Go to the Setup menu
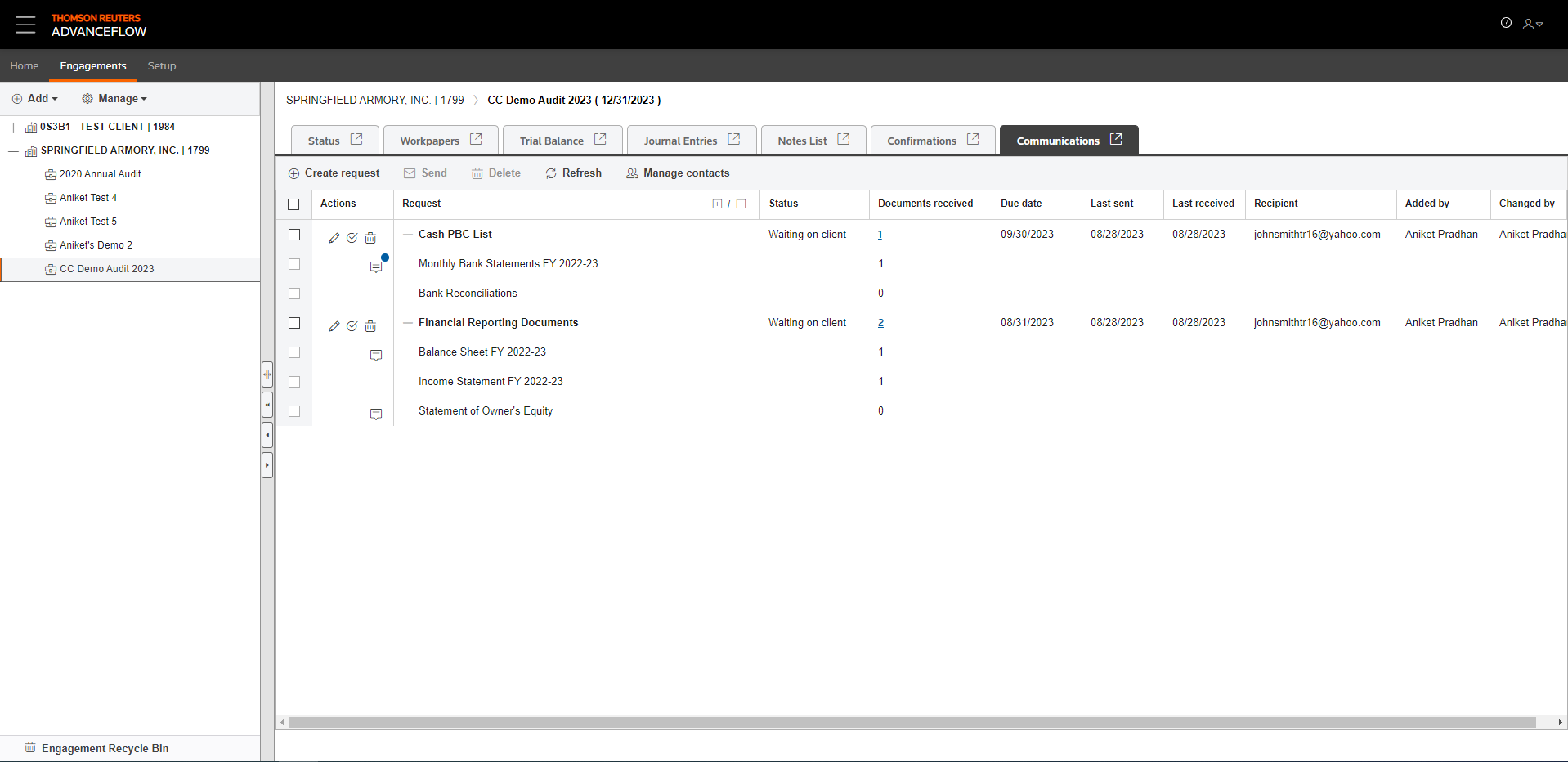This screenshot has width=1568, height=762. point(161,66)
